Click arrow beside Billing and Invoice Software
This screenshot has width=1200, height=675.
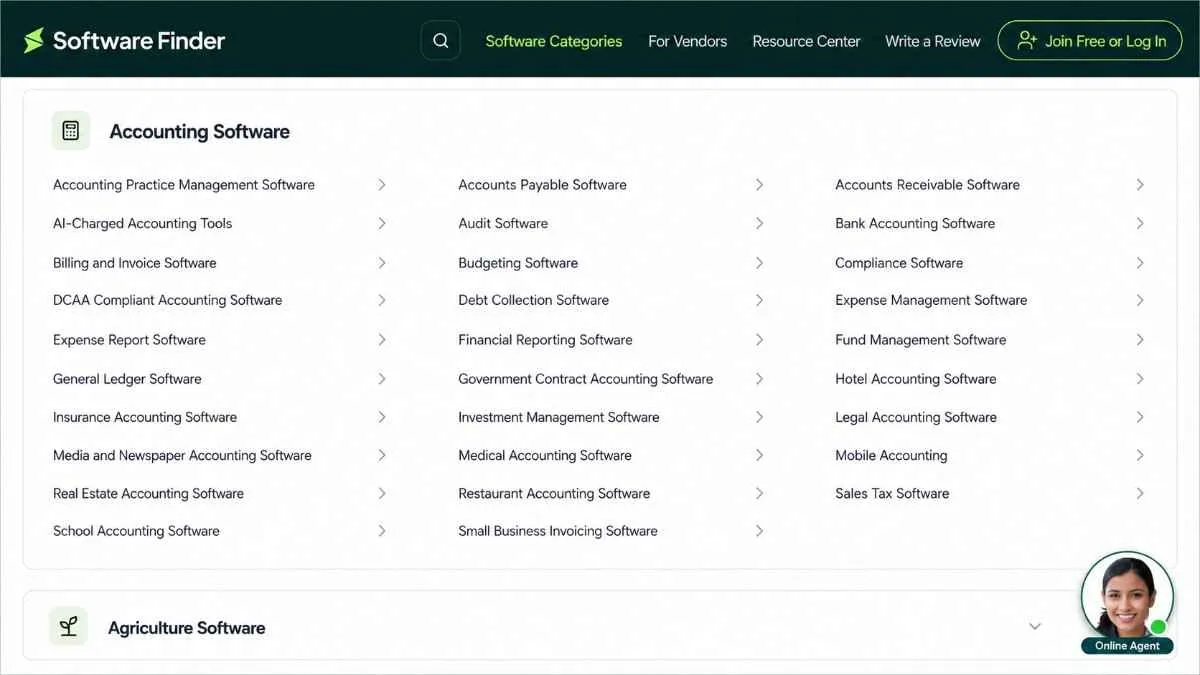(382, 263)
